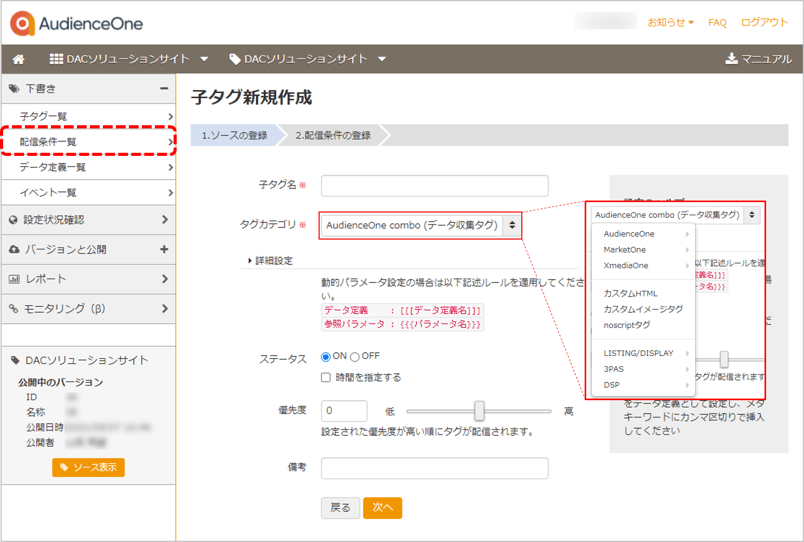Go to home via house icon
Image resolution: width=804 pixels, height=542 pixels.
(18, 59)
